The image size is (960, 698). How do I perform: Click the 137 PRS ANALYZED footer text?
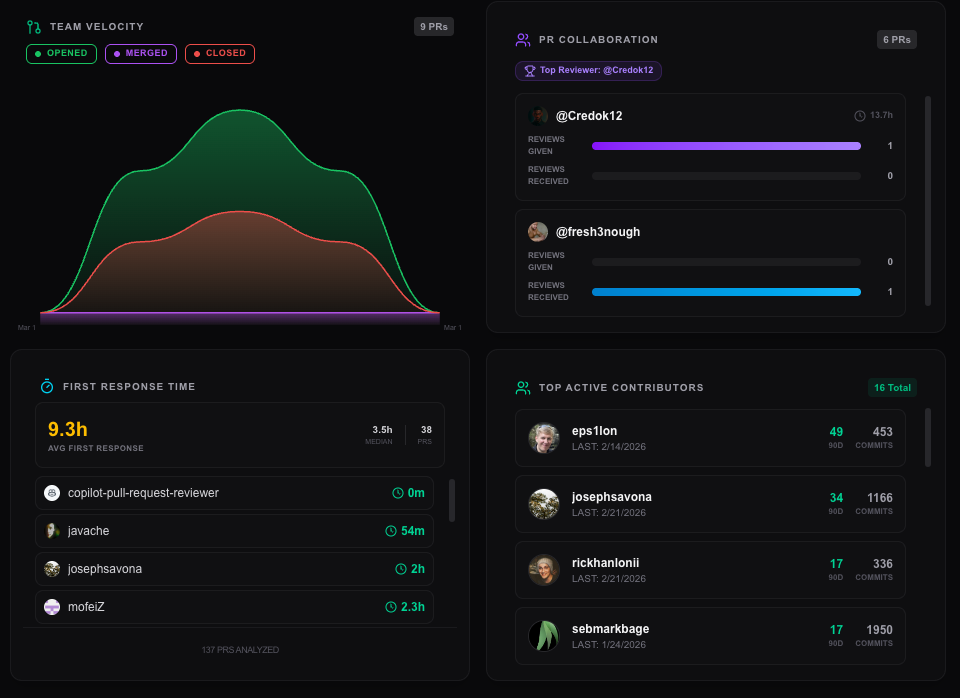coord(240,650)
